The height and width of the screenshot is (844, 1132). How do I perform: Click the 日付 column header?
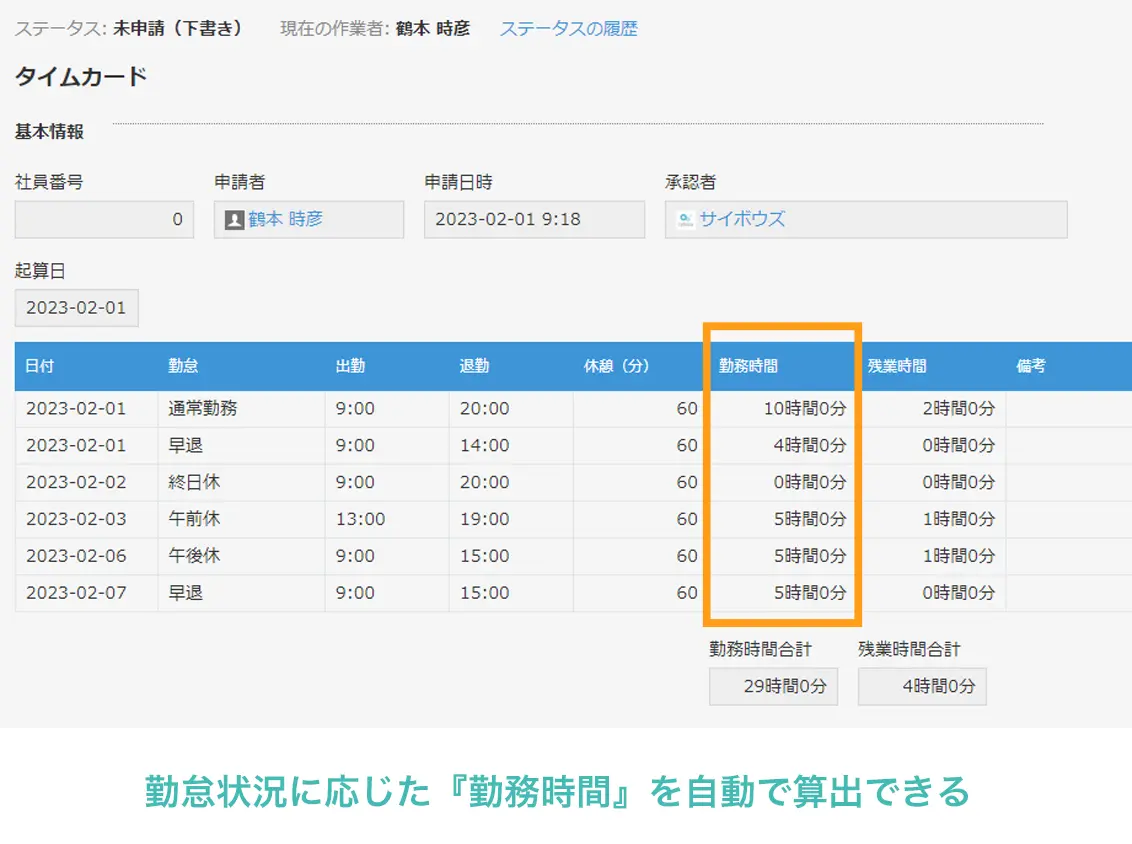pyautogui.click(x=40, y=366)
